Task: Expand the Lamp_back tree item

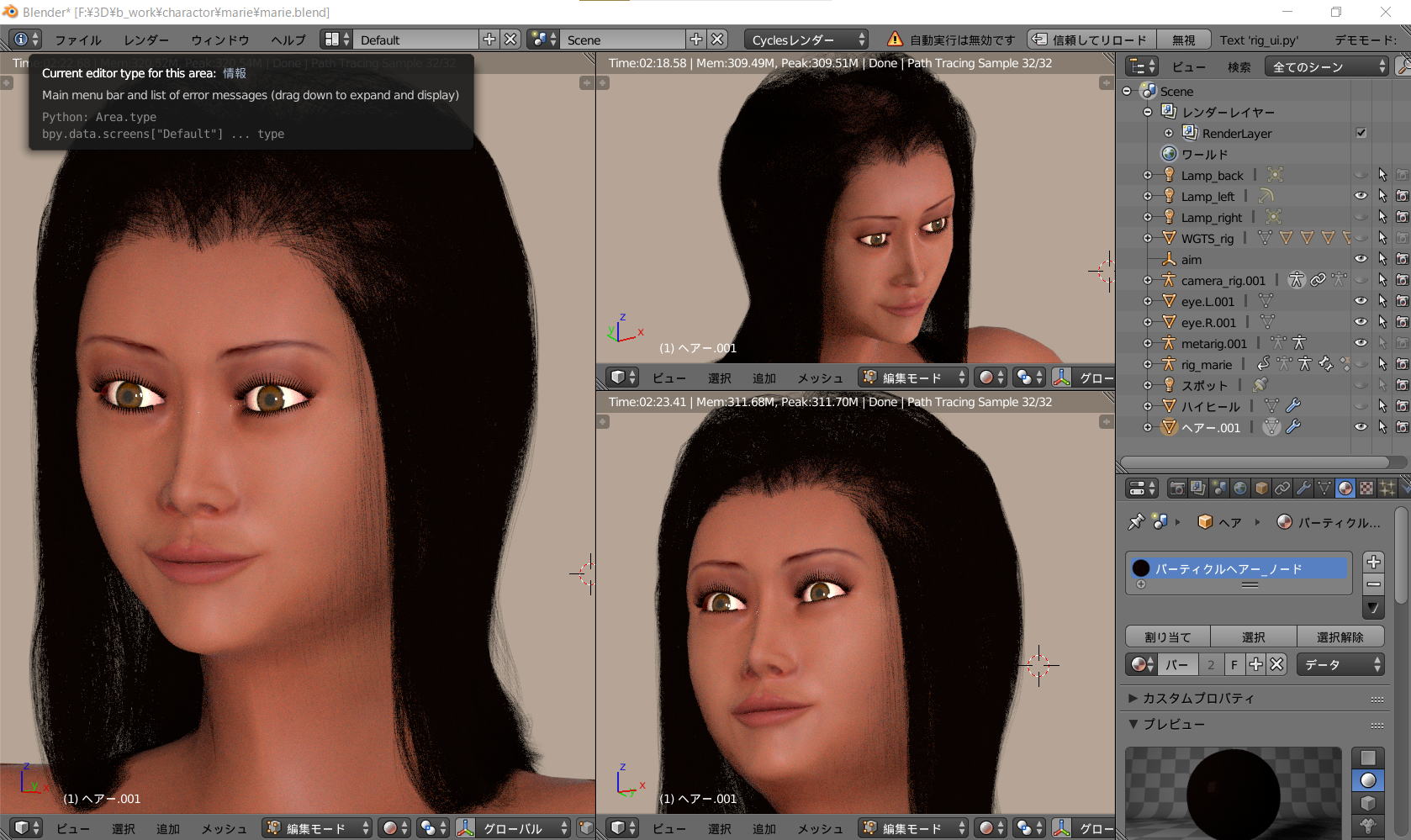Action: tap(1148, 175)
